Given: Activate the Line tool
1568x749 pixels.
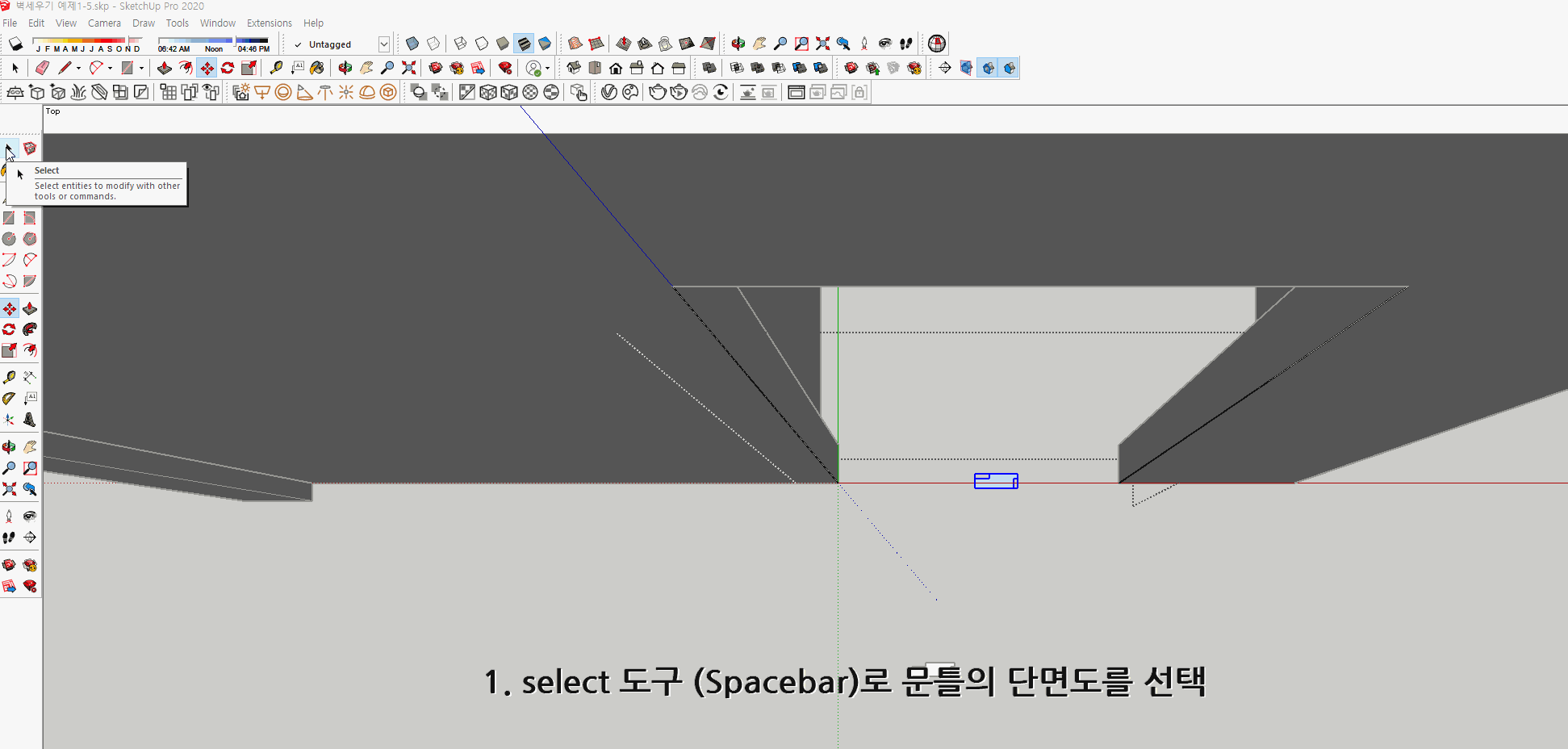Looking at the screenshot, I should coord(67,68).
